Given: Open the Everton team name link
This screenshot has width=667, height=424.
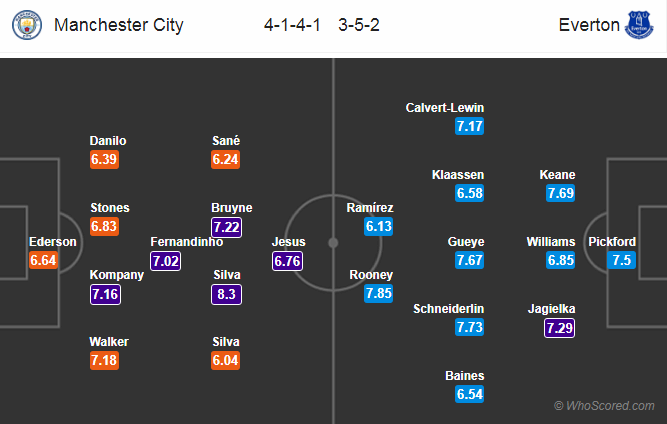Looking at the screenshot, I should pos(589,25).
